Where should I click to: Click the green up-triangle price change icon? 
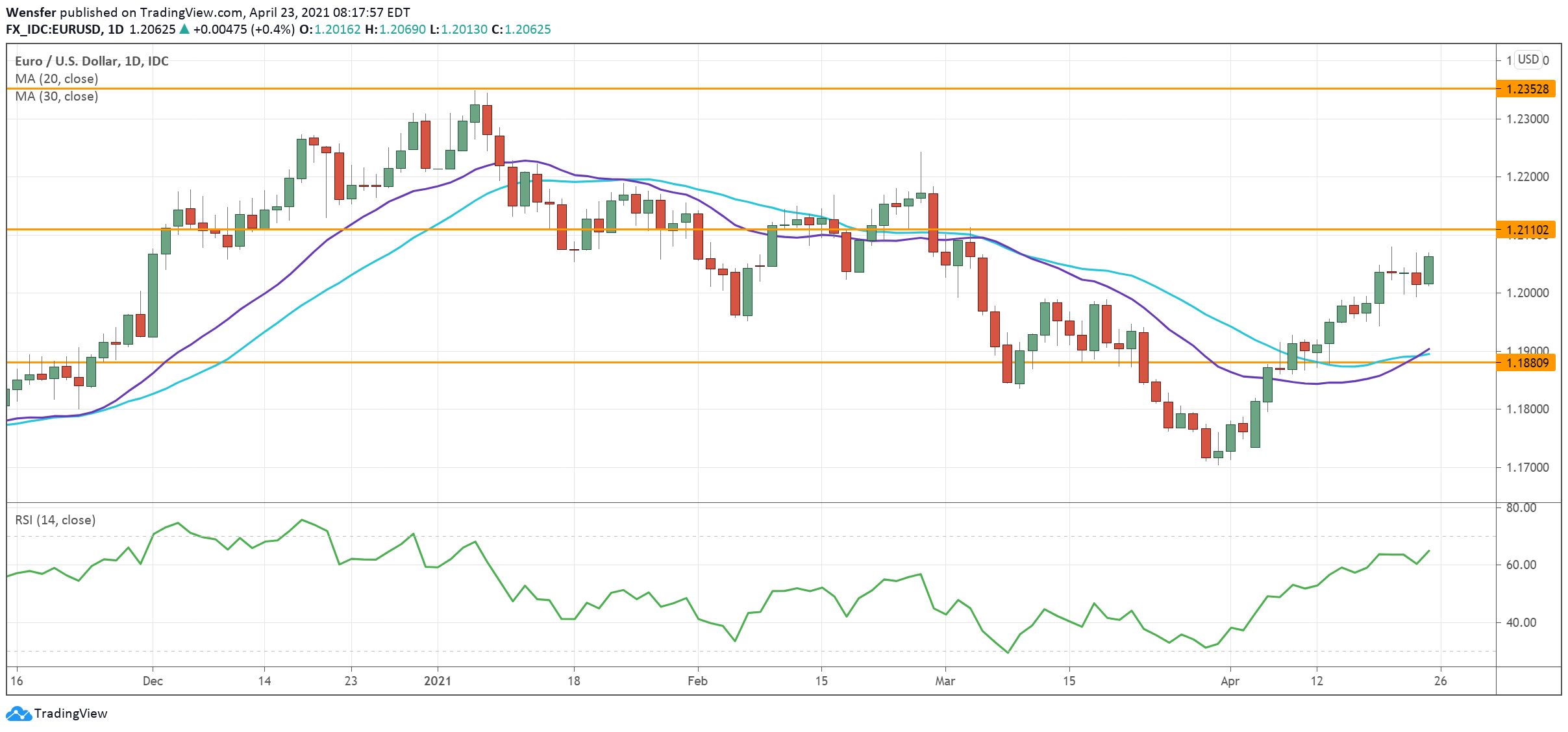point(184,29)
